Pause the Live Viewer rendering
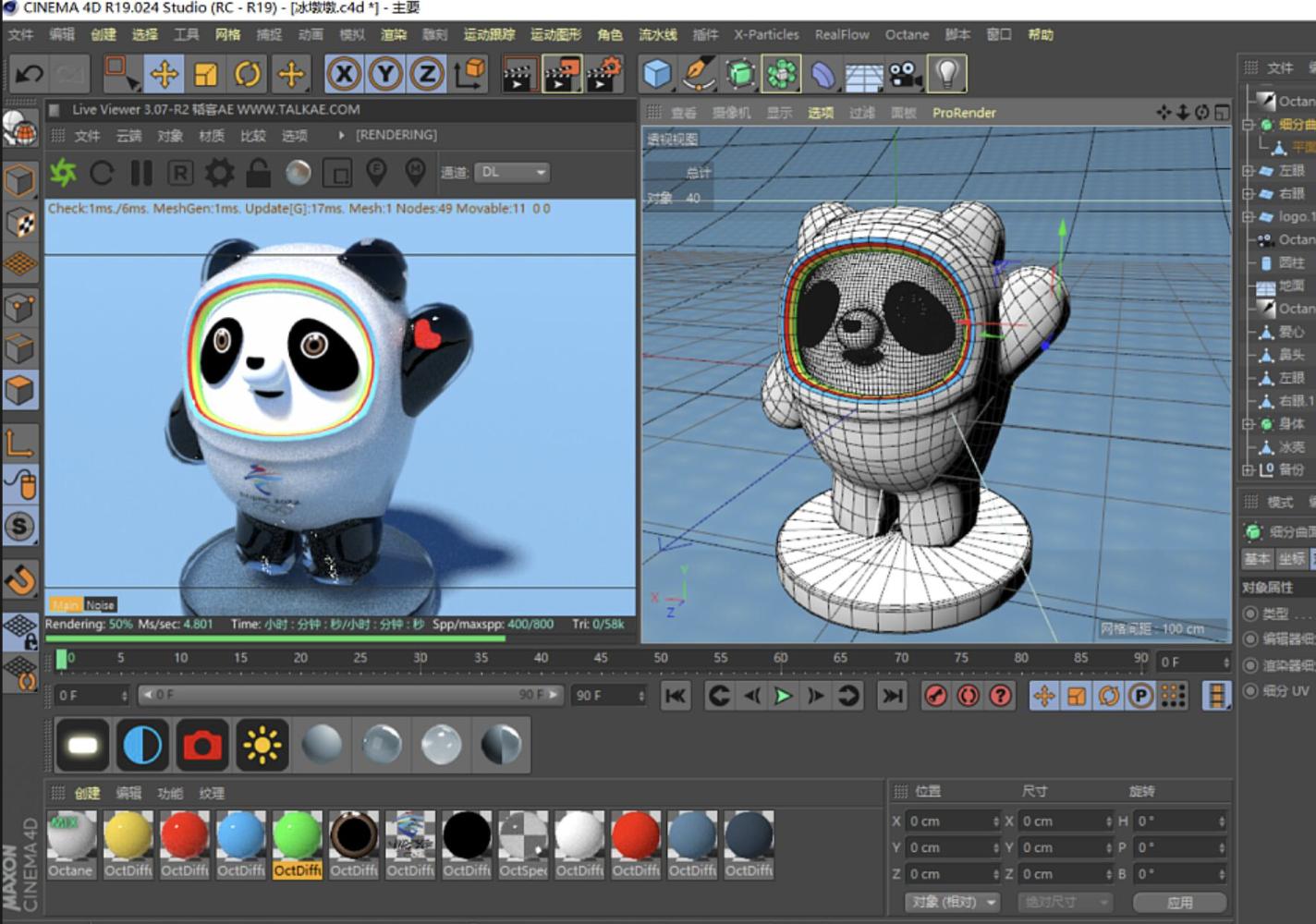Image resolution: width=1316 pixels, height=924 pixels. click(141, 172)
